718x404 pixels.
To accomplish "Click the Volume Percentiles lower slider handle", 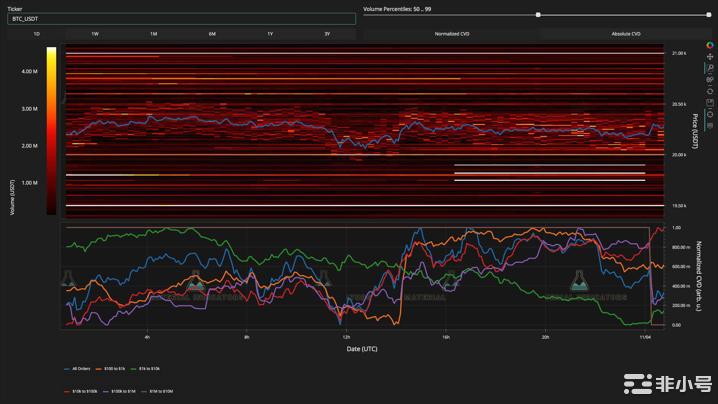I will click(x=539, y=15).
